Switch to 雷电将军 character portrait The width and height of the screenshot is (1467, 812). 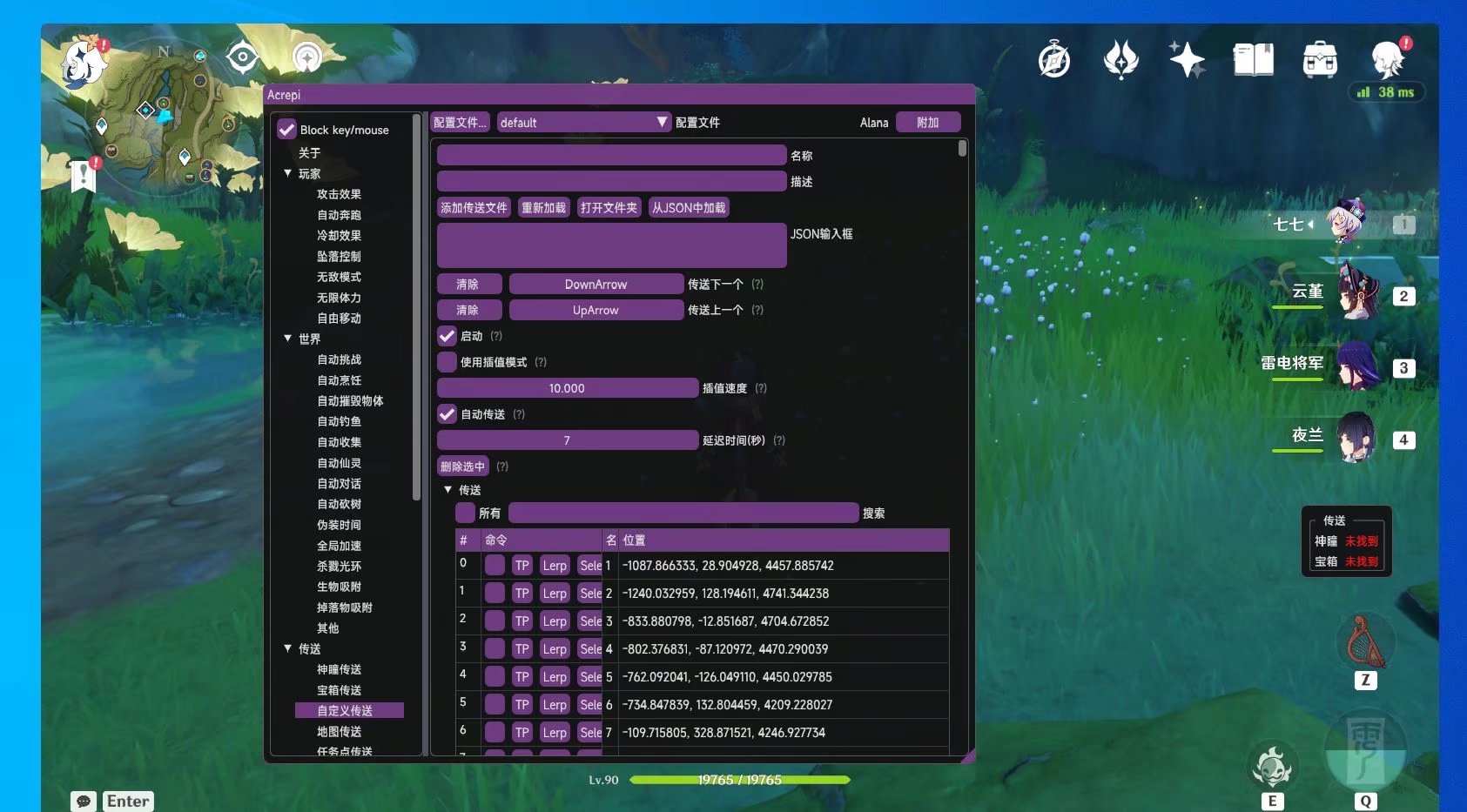(x=1357, y=366)
